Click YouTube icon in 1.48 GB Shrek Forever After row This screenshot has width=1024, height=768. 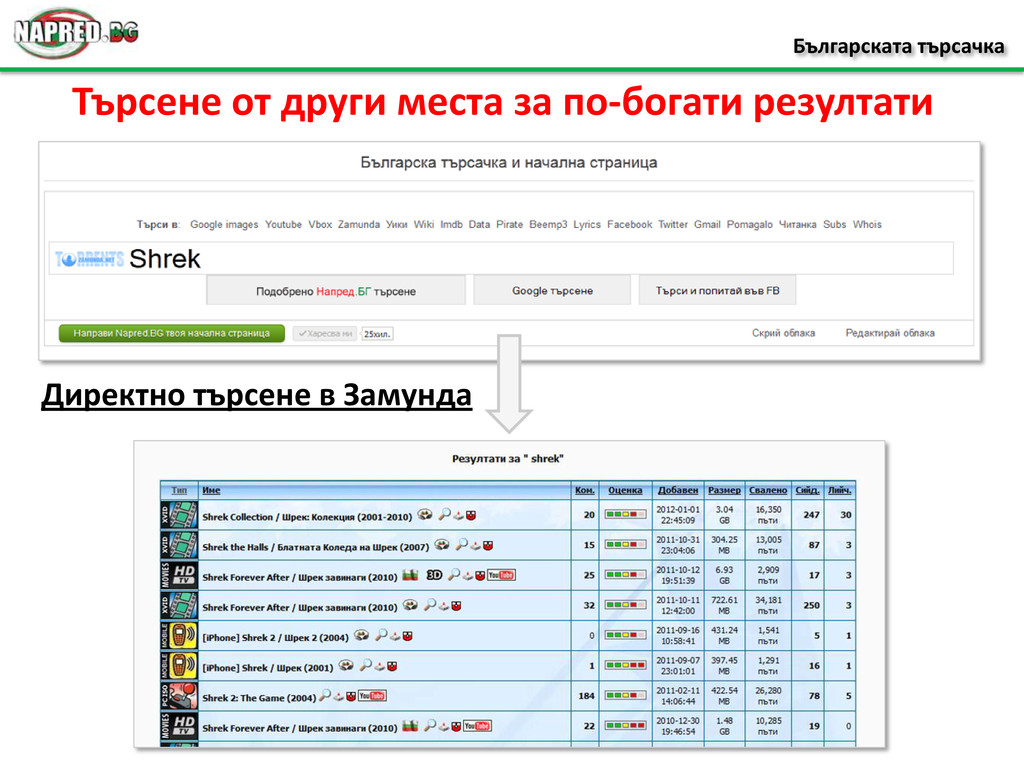477,726
